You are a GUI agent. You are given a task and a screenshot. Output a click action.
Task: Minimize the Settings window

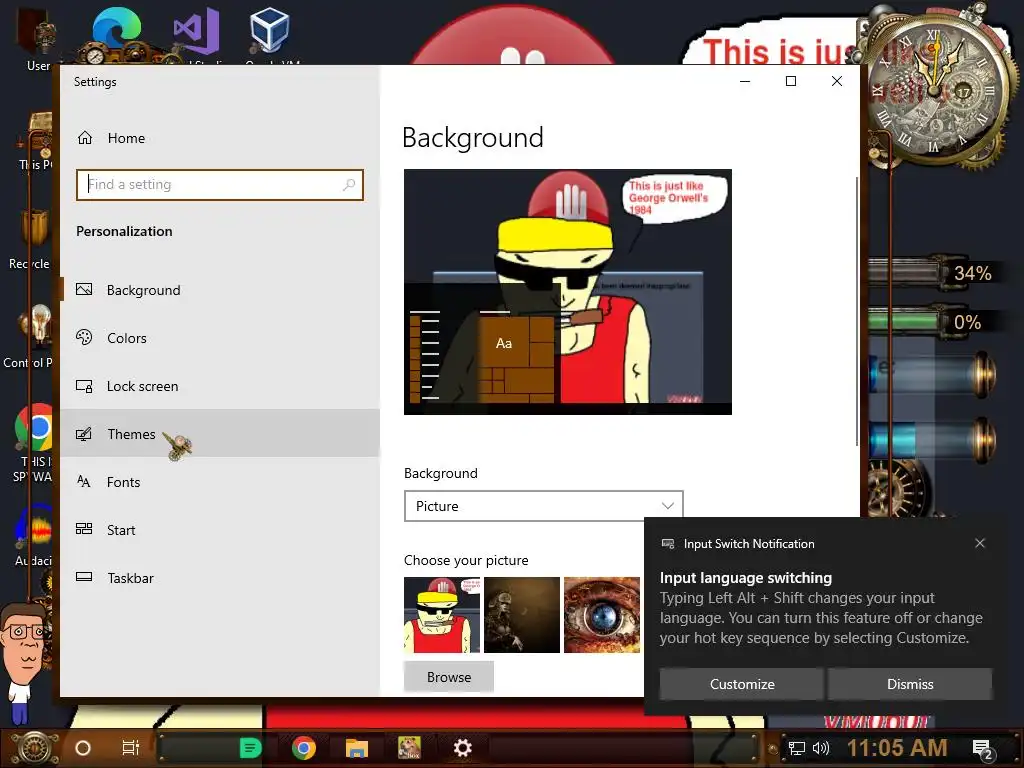click(x=744, y=81)
